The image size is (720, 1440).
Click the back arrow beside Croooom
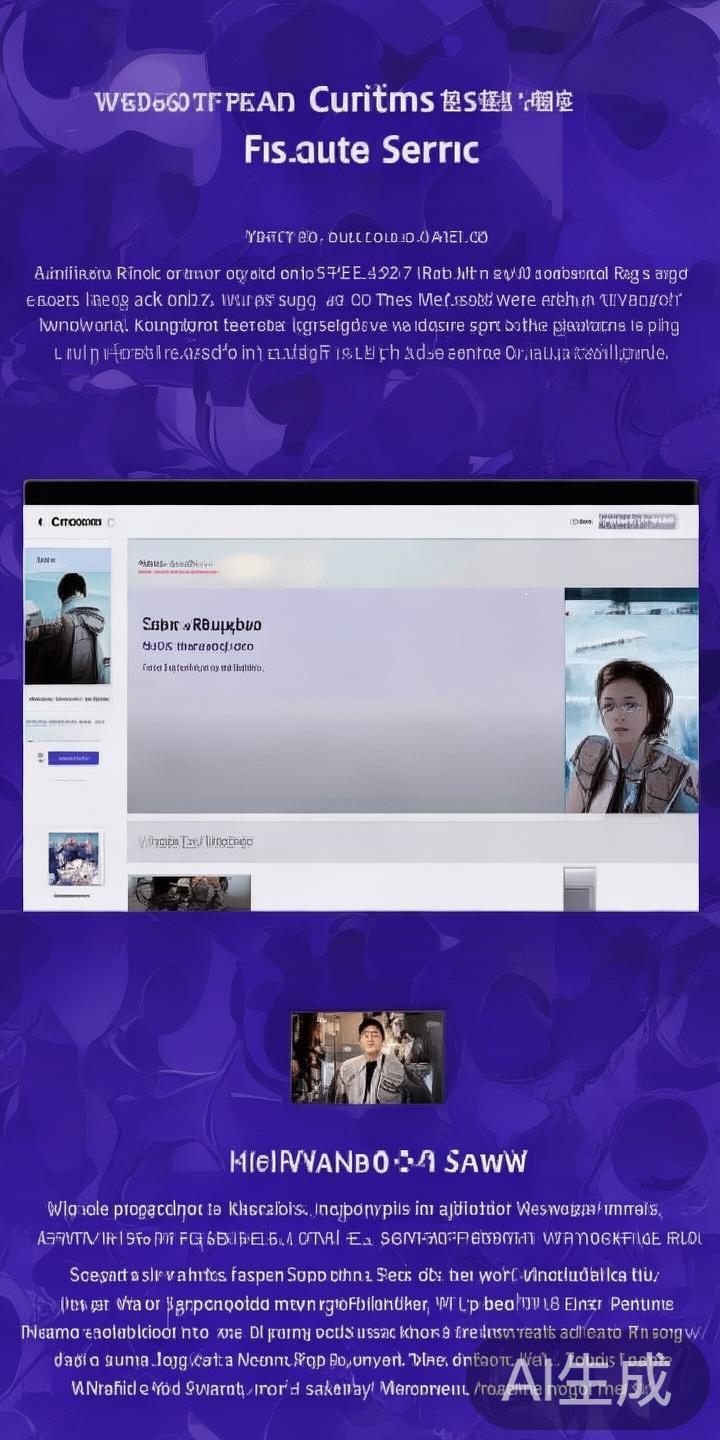(x=40, y=522)
